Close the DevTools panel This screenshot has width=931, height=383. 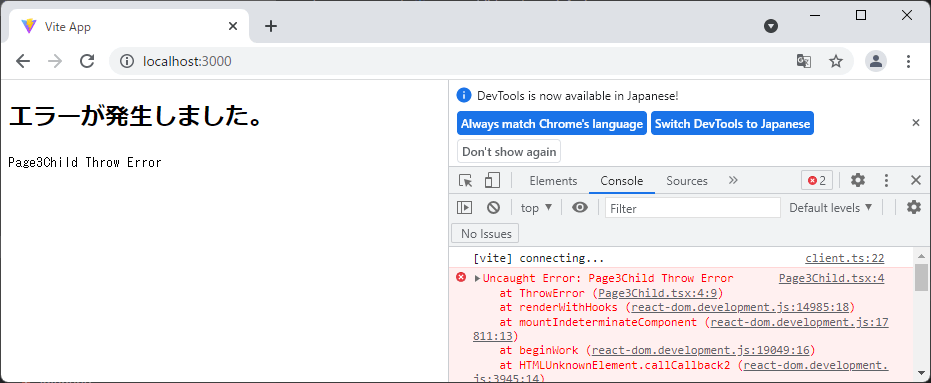[x=916, y=181]
